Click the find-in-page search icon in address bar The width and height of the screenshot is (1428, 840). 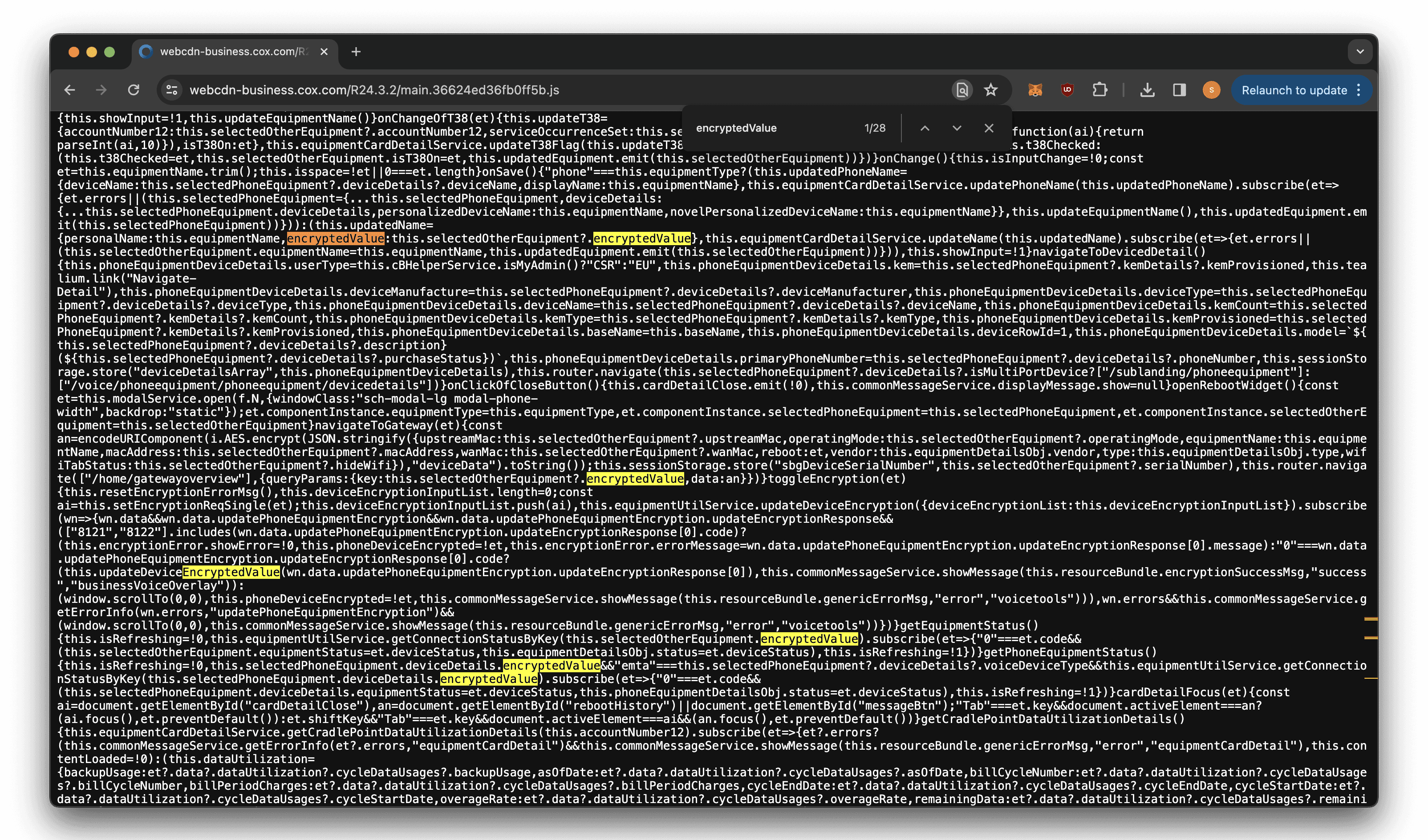tap(962, 90)
